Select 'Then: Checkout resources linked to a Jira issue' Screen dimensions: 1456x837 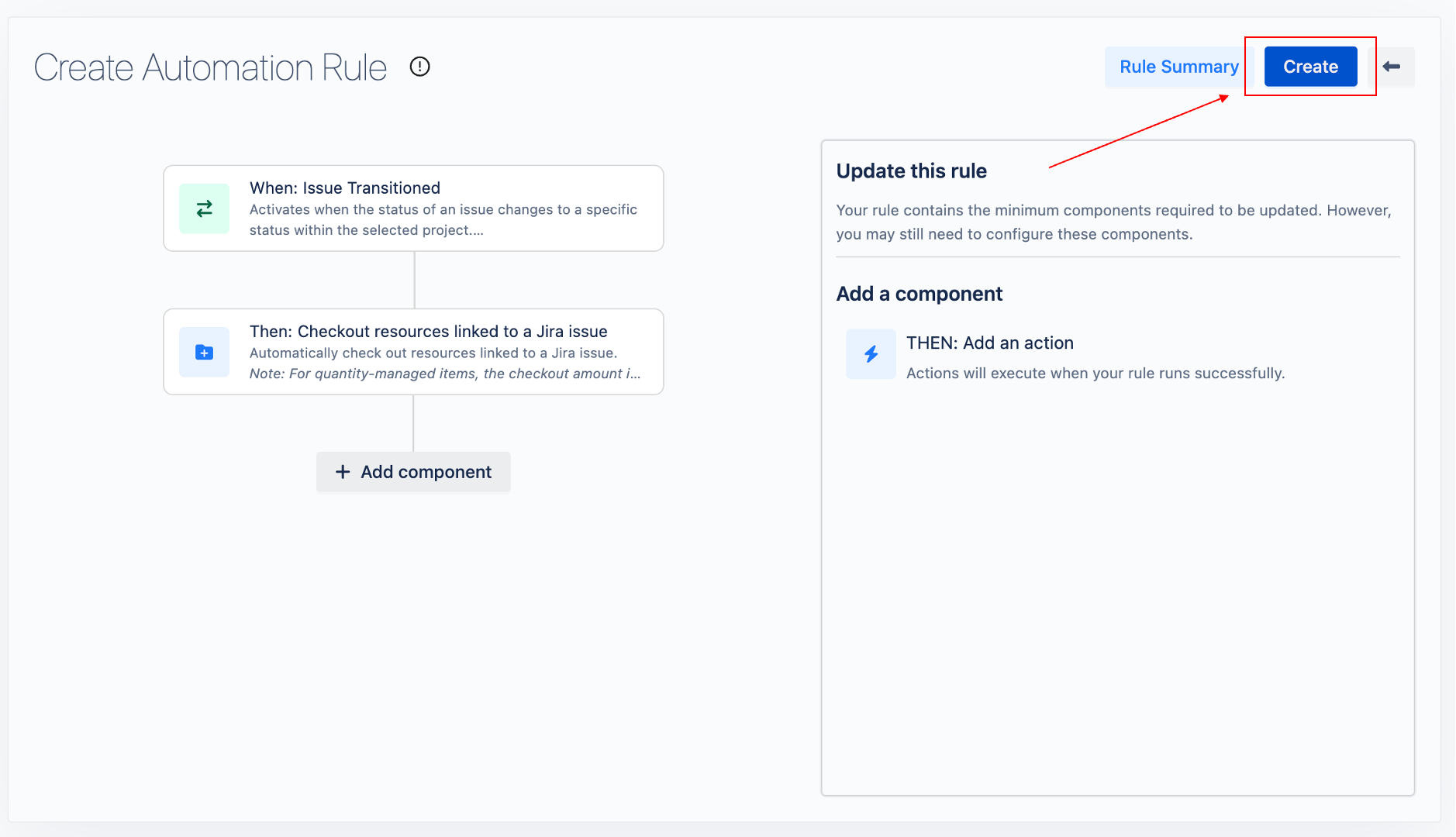click(428, 331)
